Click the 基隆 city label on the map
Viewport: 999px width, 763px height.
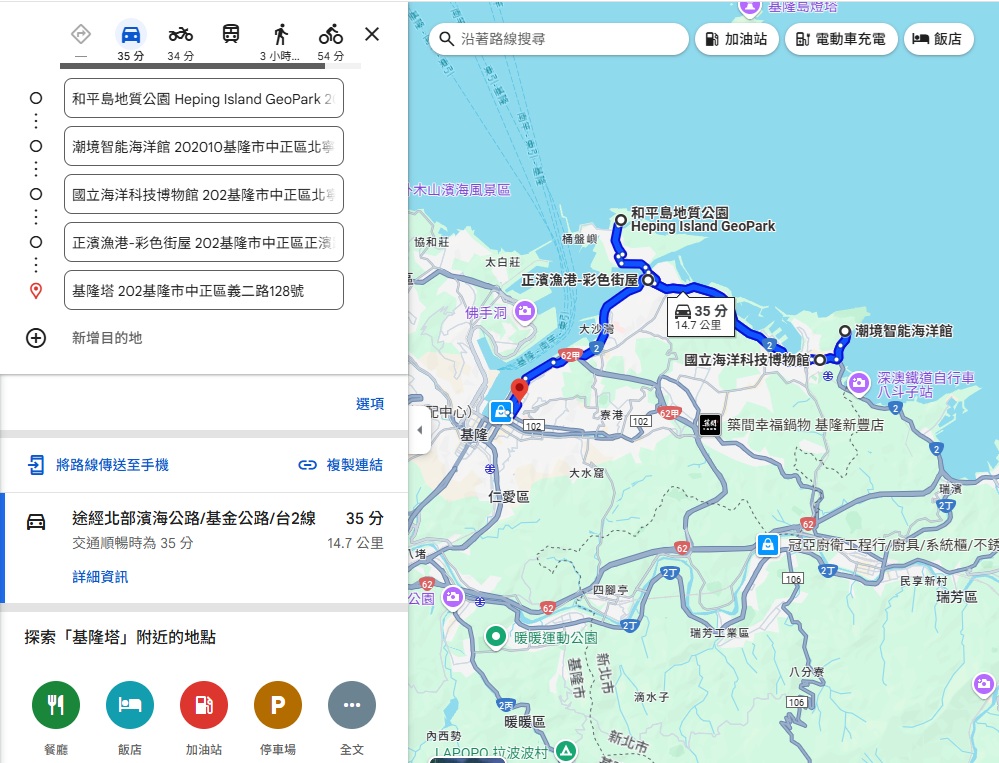[x=474, y=434]
